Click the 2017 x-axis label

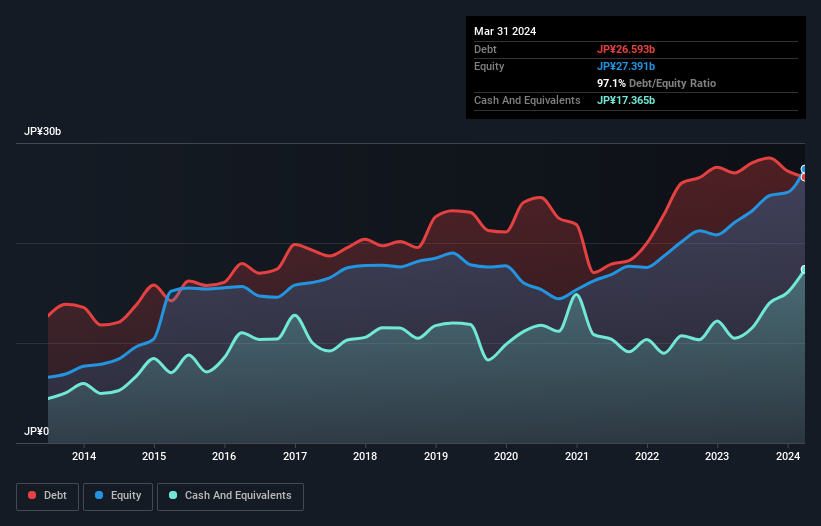(295, 456)
